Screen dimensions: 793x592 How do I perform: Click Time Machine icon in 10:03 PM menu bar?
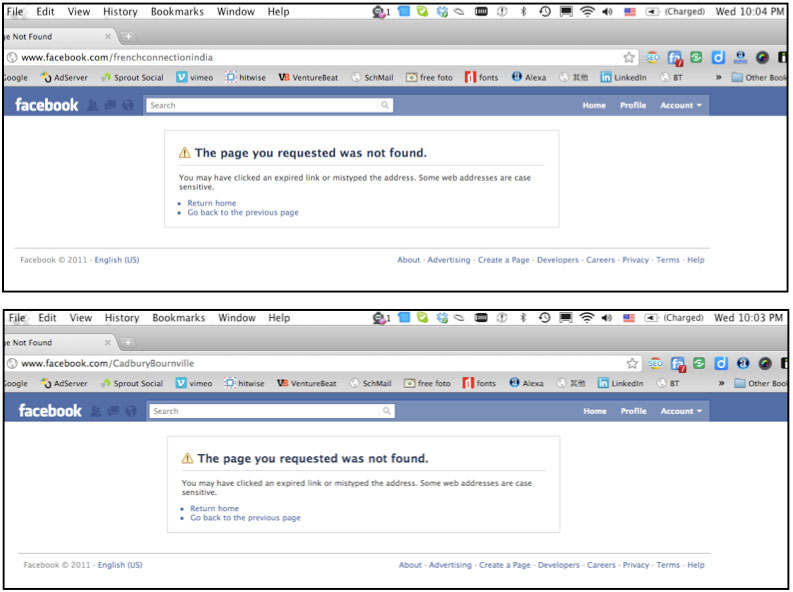(544, 318)
